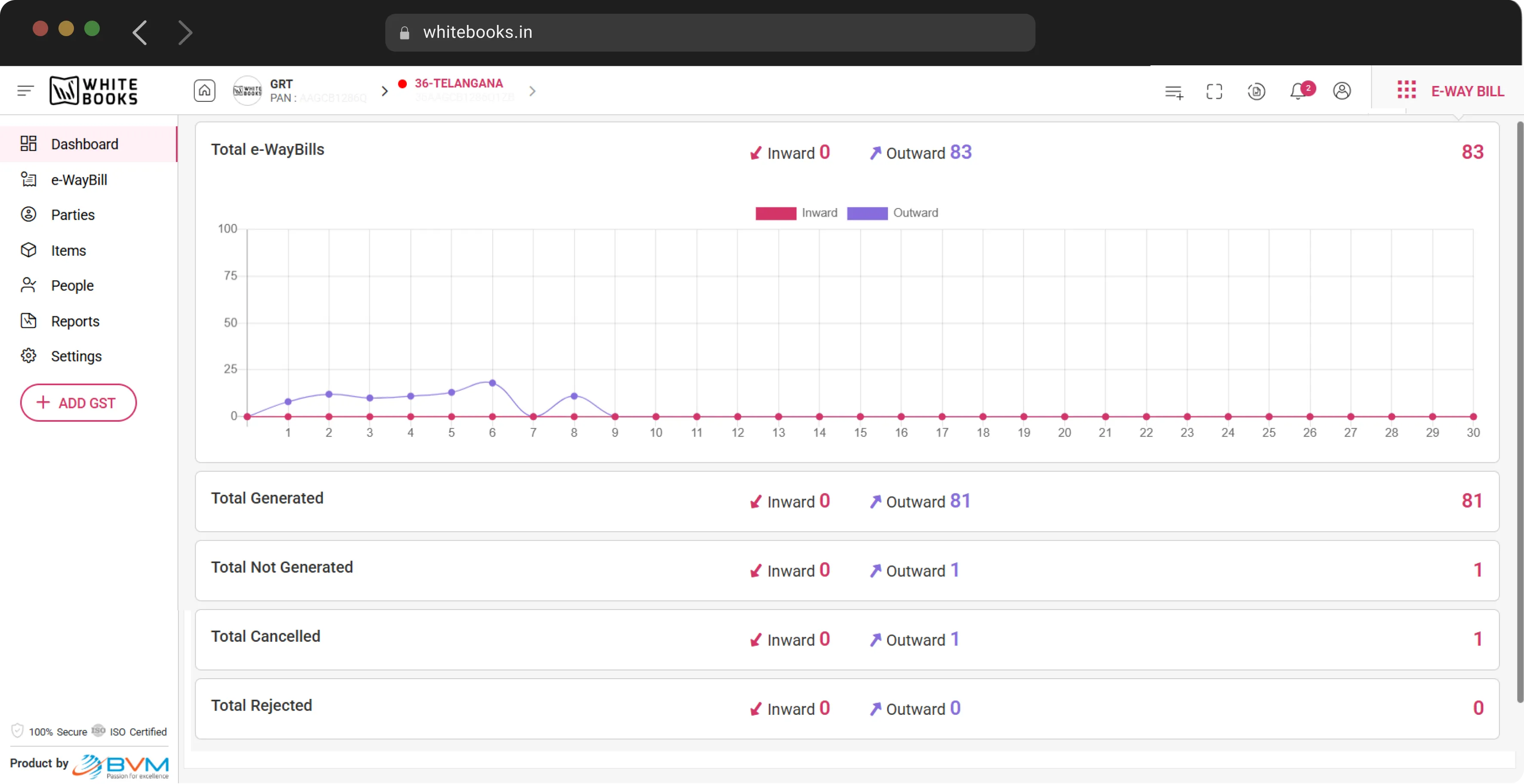Open the E-WAY BILL module switcher

coord(1467,91)
